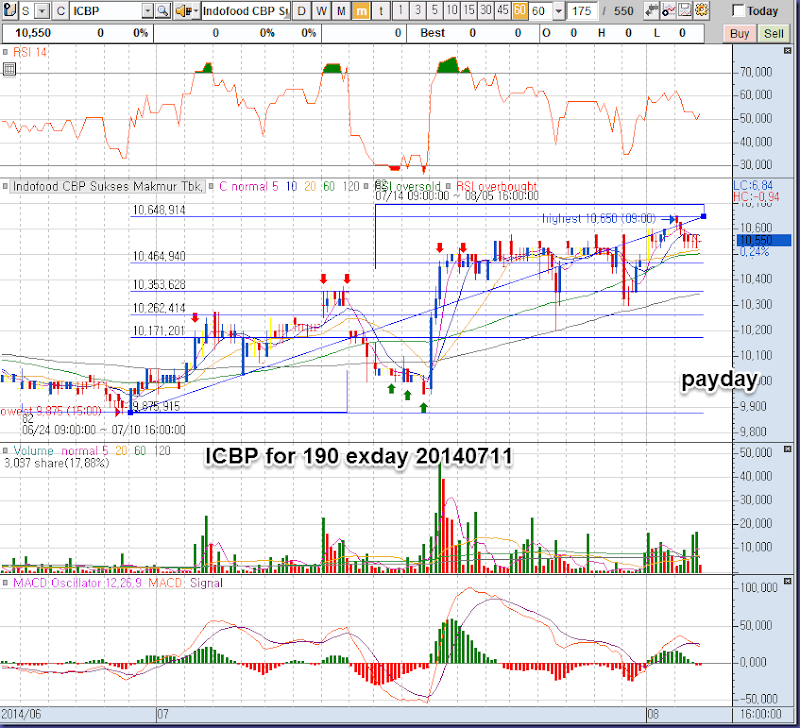Click the chart shift arrows icon
This screenshot has width=800, height=728.
point(652,10)
